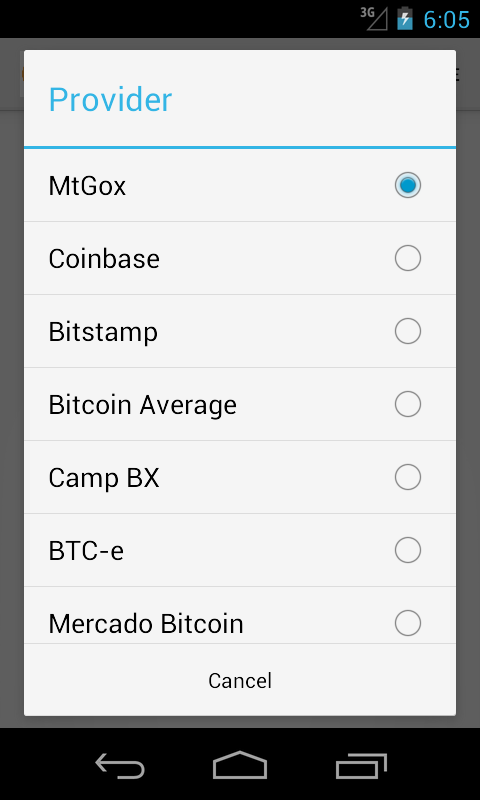
Task: Enable the Camp BX radio button
Action: click(408, 477)
